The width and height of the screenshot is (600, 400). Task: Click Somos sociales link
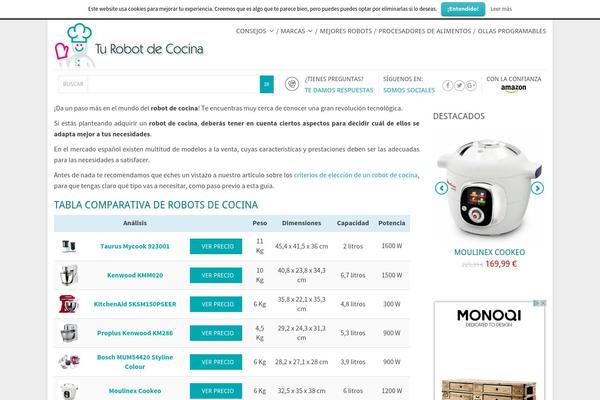point(409,90)
